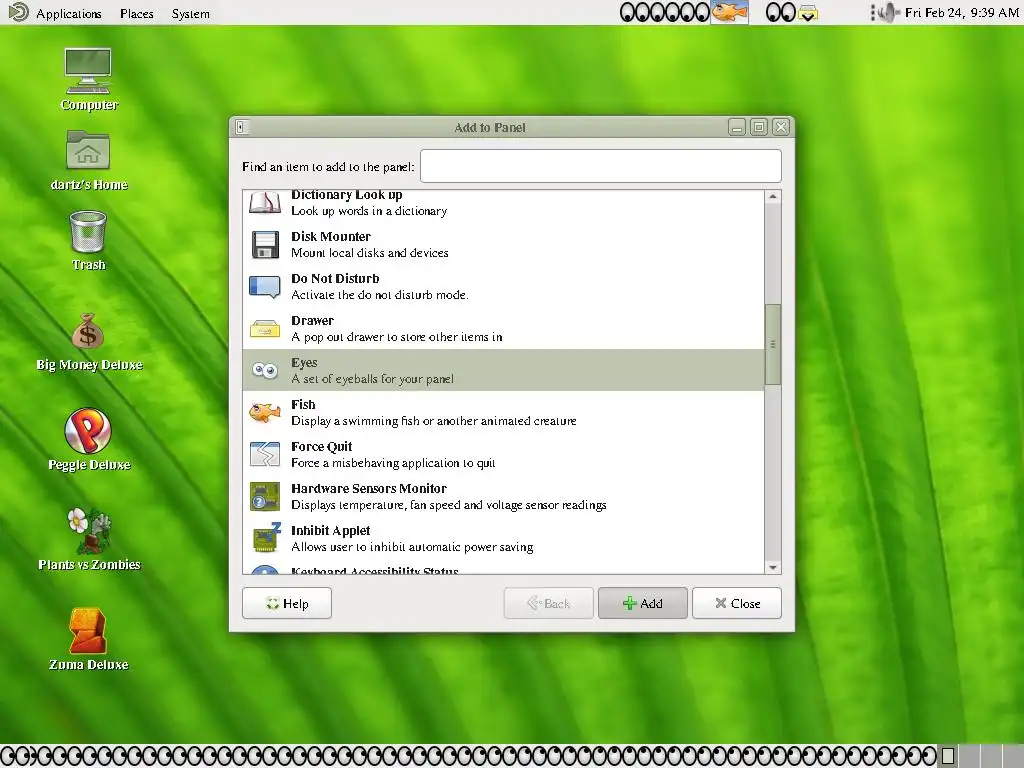Click the clock showing Fri Feb 24
The width and height of the screenshot is (1024, 768).
click(x=961, y=12)
